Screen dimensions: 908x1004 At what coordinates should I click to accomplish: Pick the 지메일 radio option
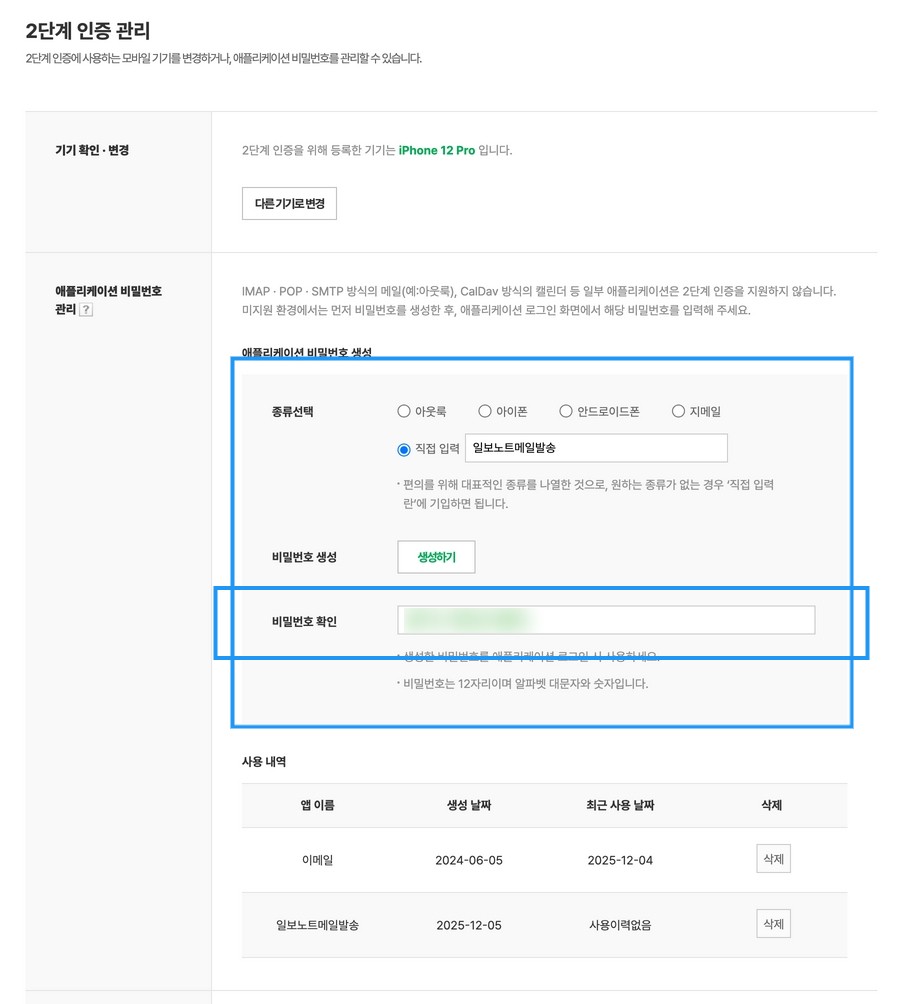pos(678,411)
